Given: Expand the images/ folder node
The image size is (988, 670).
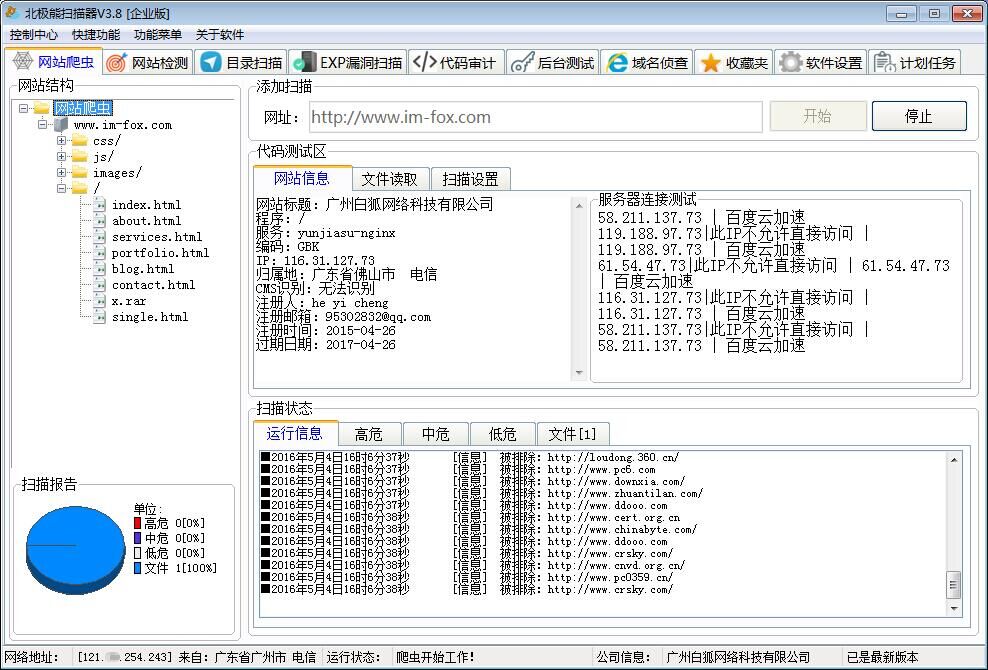Looking at the screenshot, I should point(61,172).
